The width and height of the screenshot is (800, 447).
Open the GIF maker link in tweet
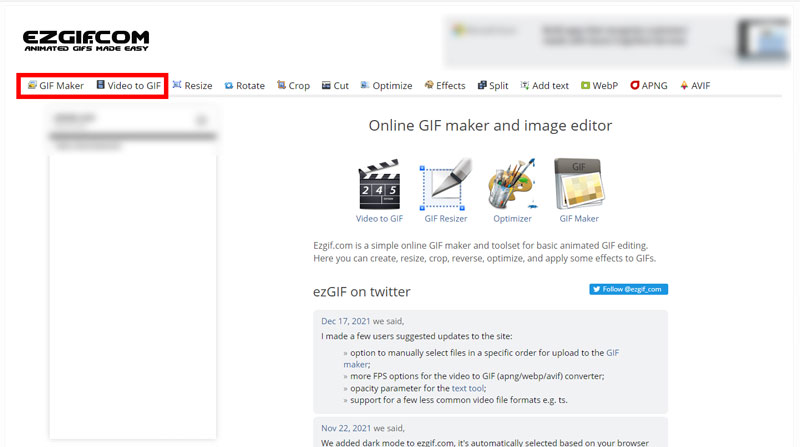coord(612,353)
